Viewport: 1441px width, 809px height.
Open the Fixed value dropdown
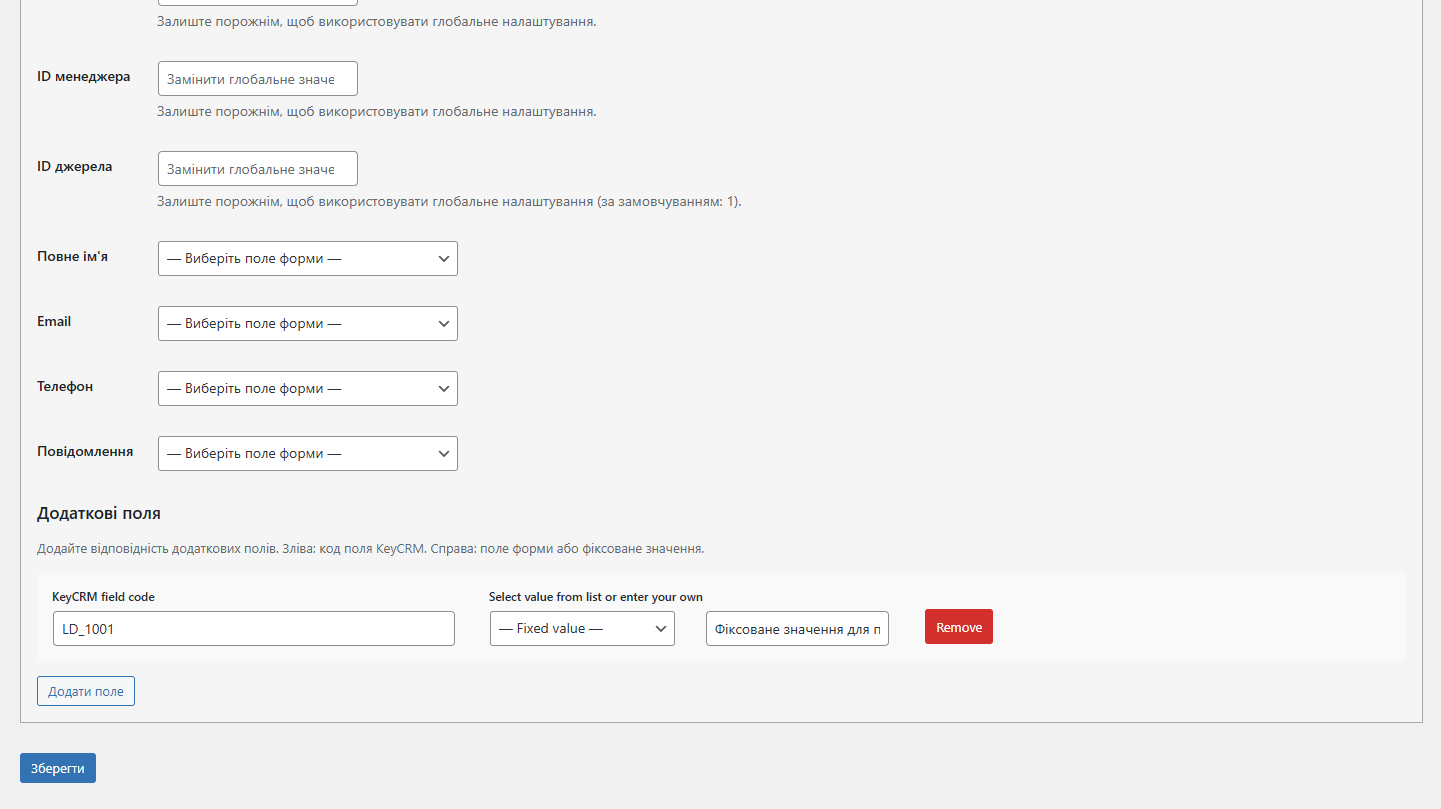pos(582,629)
